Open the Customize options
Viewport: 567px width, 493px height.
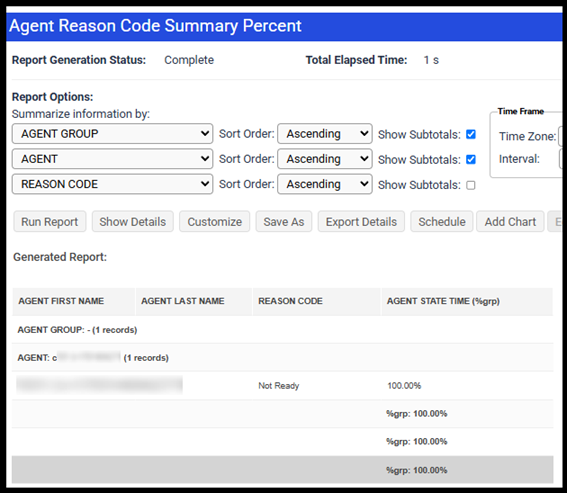coord(214,222)
